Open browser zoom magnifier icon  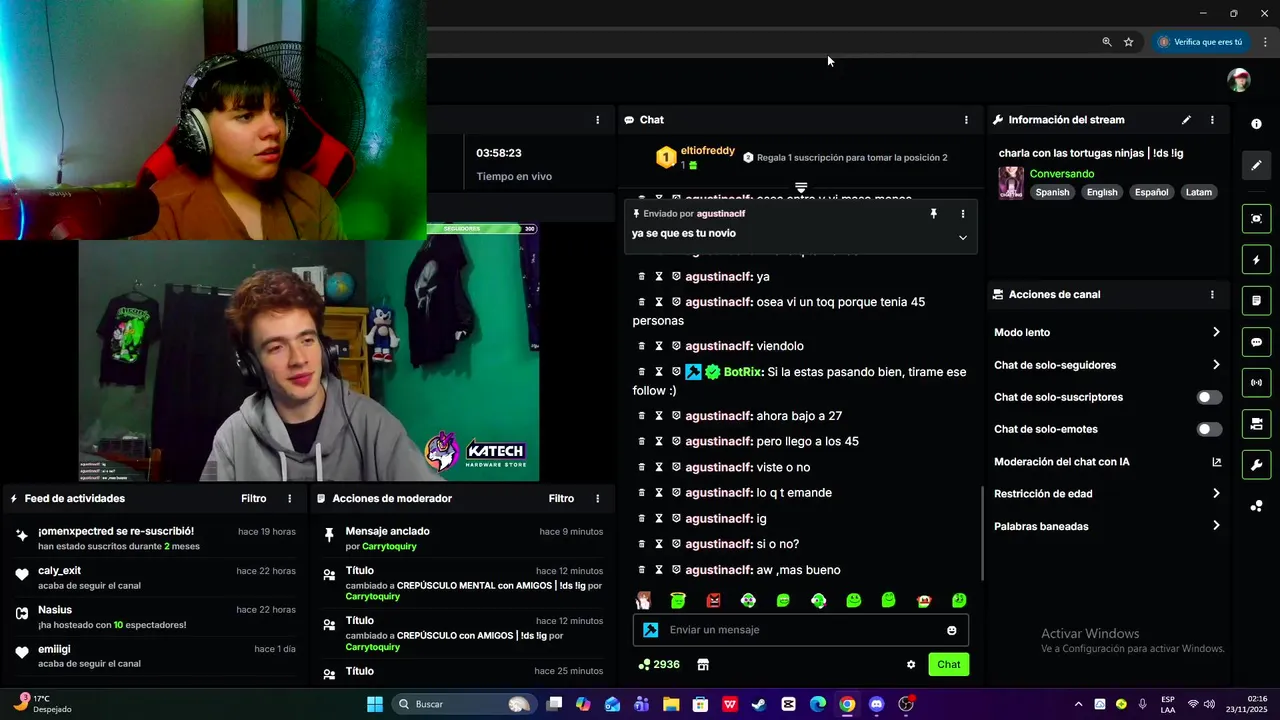1107,42
